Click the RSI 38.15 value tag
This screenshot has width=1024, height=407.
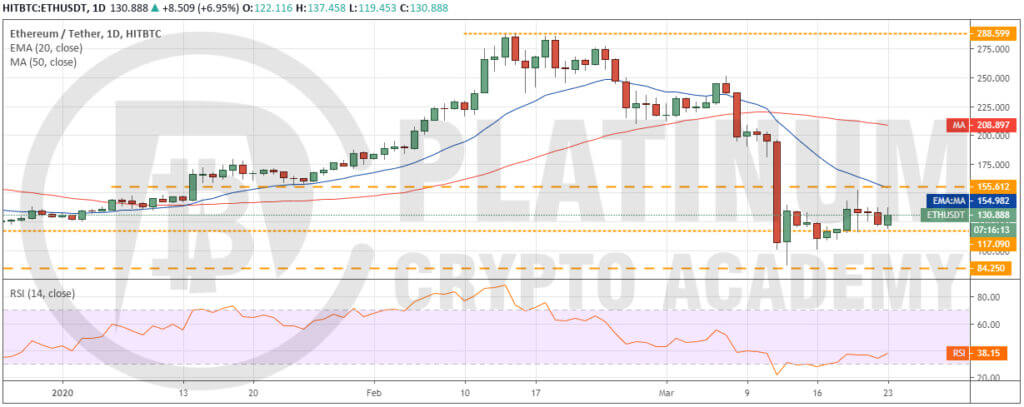tap(979, 354)
